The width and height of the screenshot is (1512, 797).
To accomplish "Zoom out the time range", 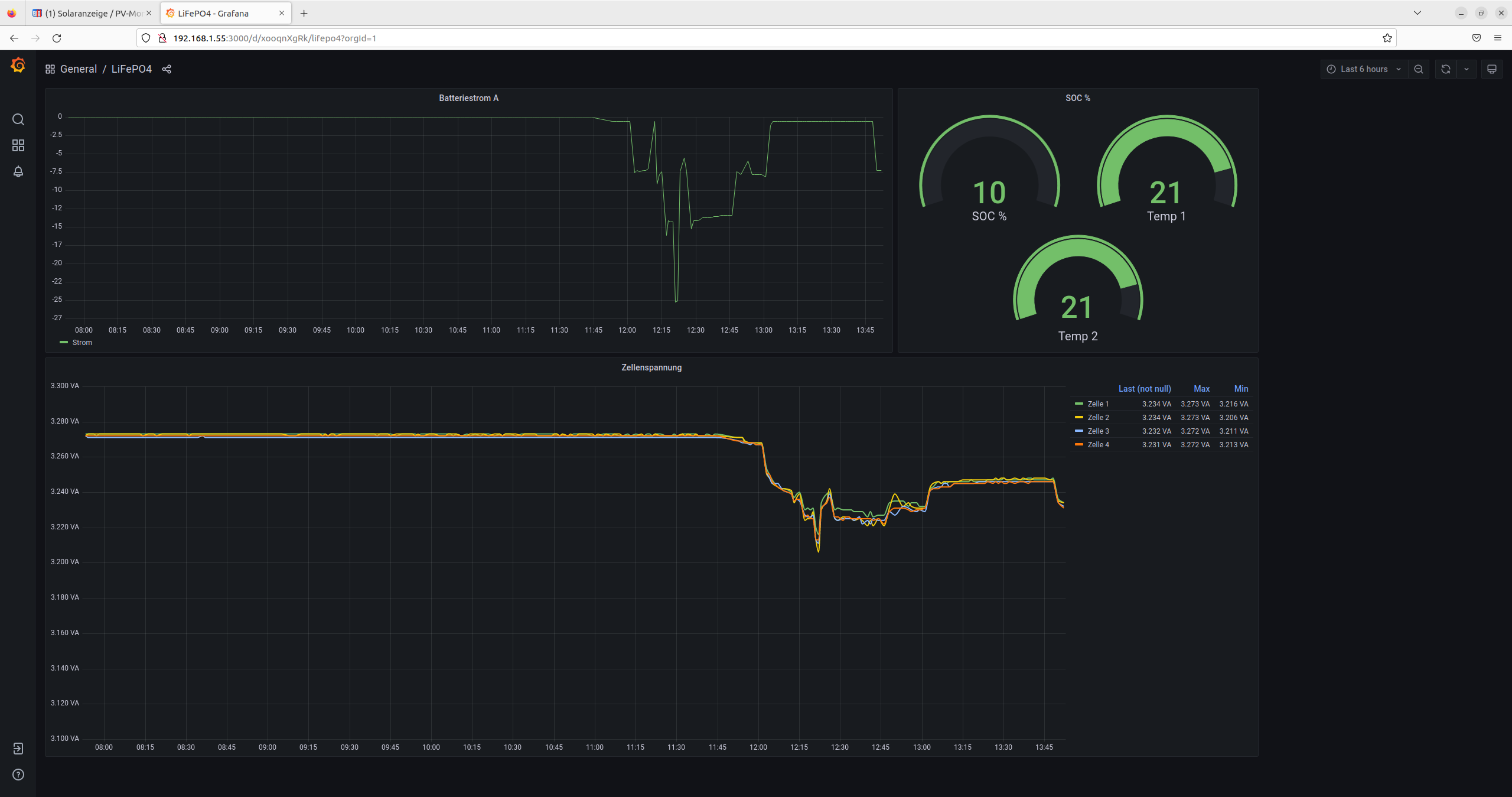I will 1418,69.
